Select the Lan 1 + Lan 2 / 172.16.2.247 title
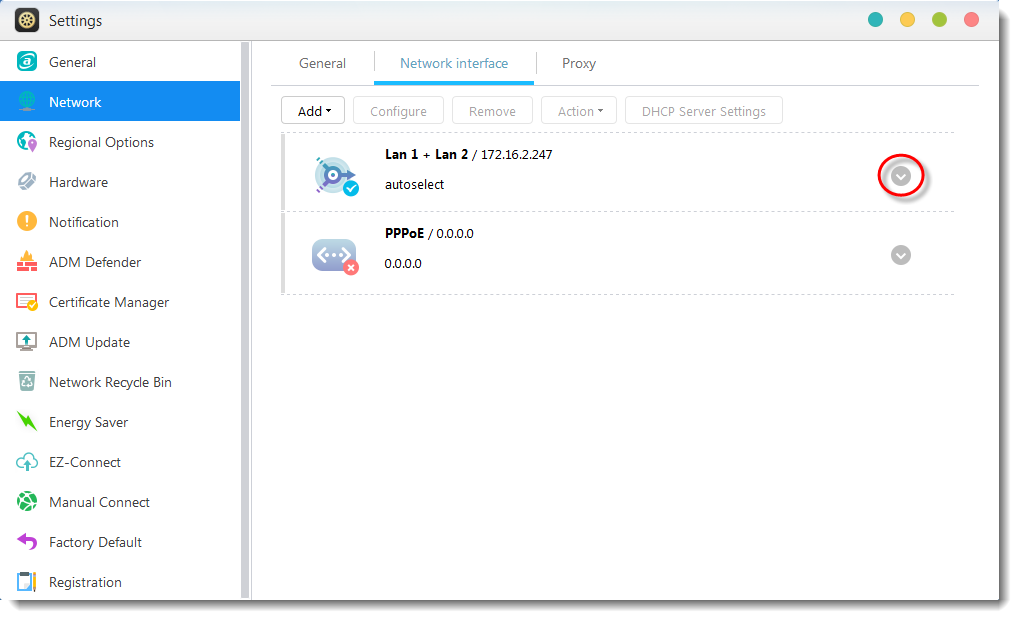Viewport: 1019px width, 620px height. (469, 154)
